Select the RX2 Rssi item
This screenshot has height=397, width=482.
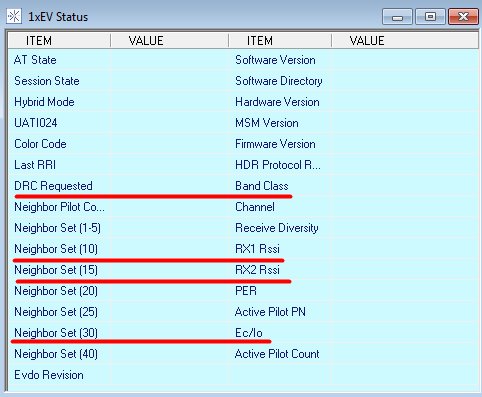point(257,270)
